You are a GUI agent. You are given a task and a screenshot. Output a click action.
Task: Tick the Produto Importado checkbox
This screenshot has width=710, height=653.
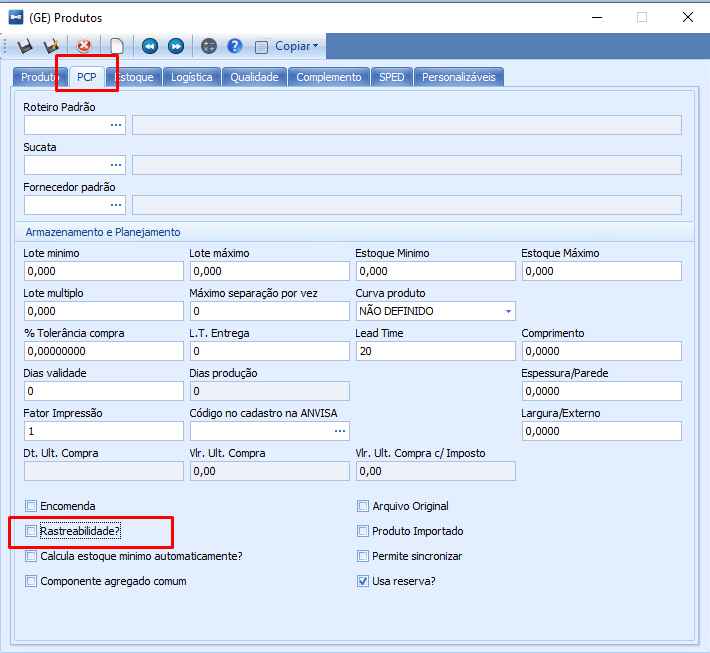point(363,531)
